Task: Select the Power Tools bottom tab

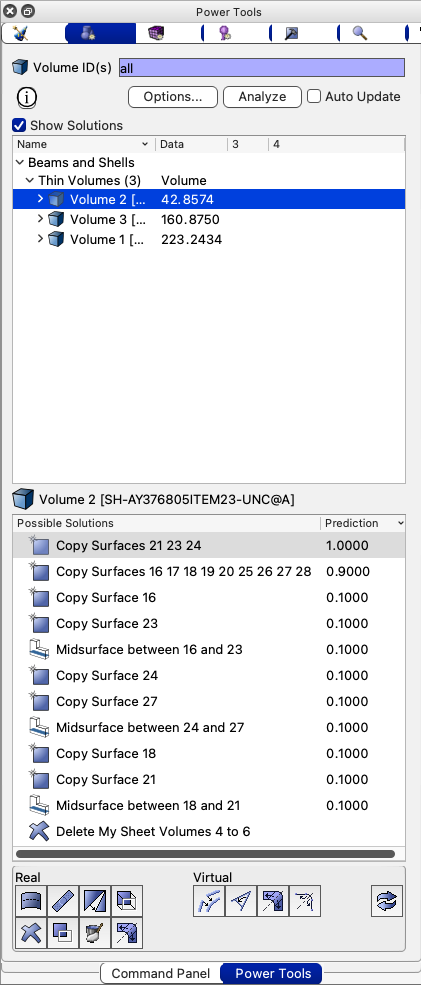Action: [x=273, y=974]
